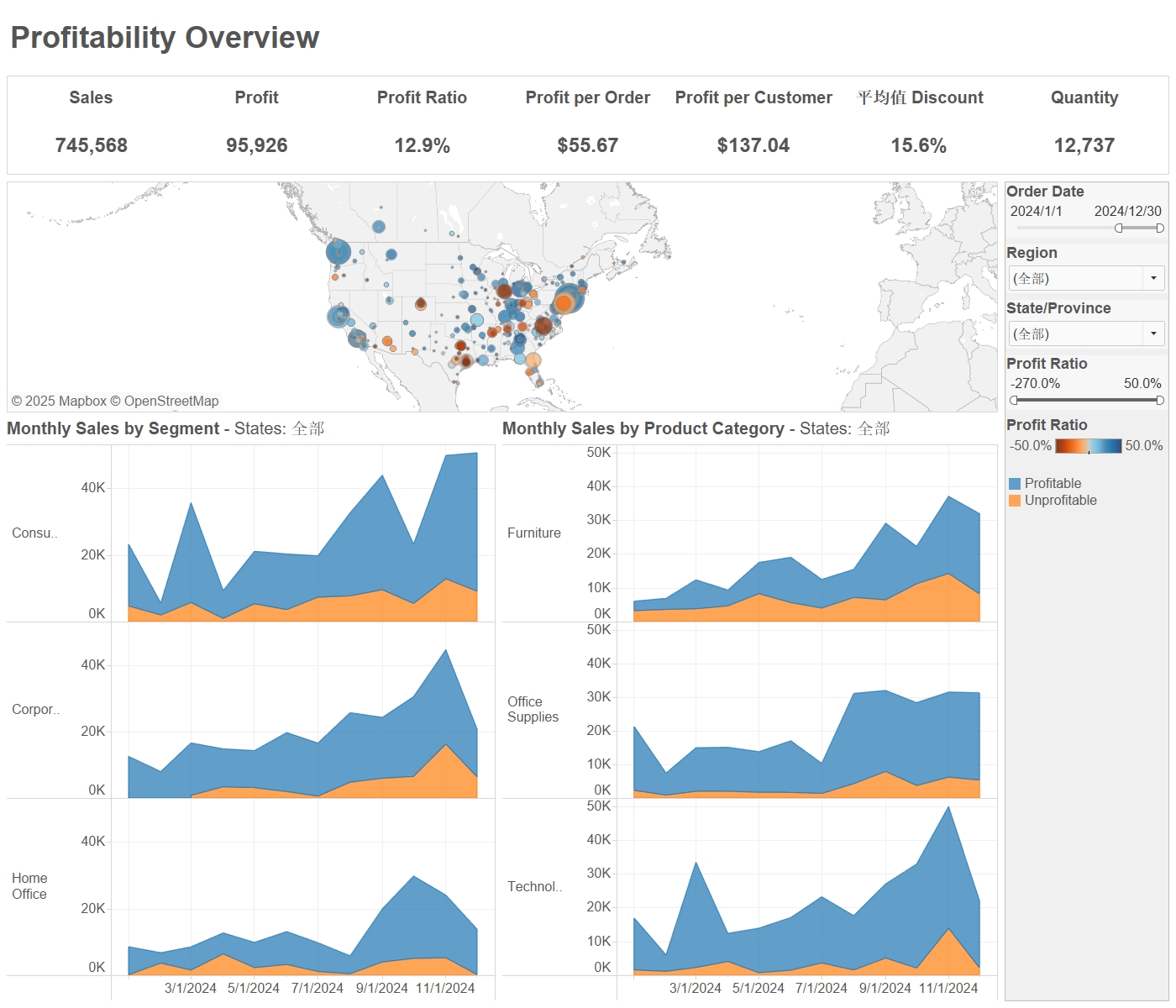Click the Profit per Customer value $137.04
Image resolution: width=1176 pixels, height=1008 pixels.
[x=753, y=145]
